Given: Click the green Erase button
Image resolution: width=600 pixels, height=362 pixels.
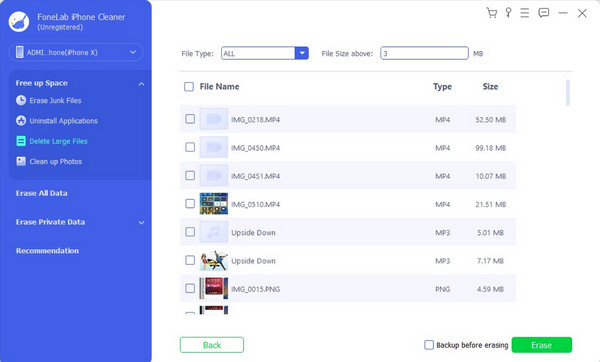Looking at the screenshot, I should point(541,345).
